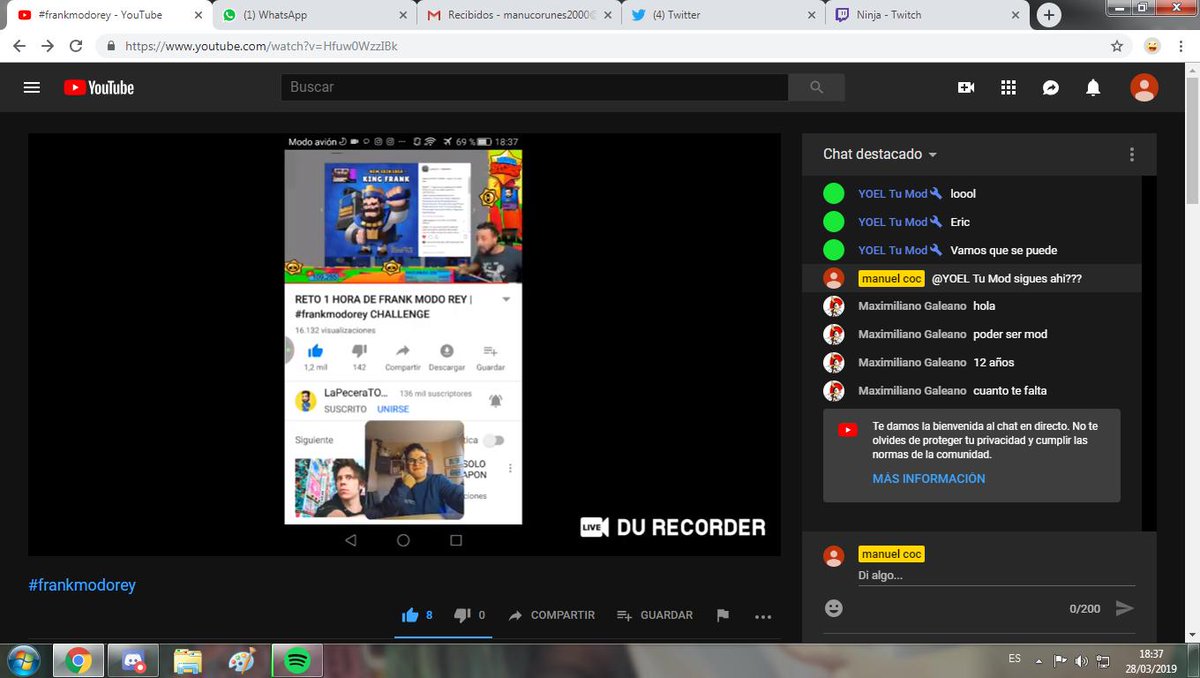Reload the current page
The image size is (1200, 678).
click(76, 46)
